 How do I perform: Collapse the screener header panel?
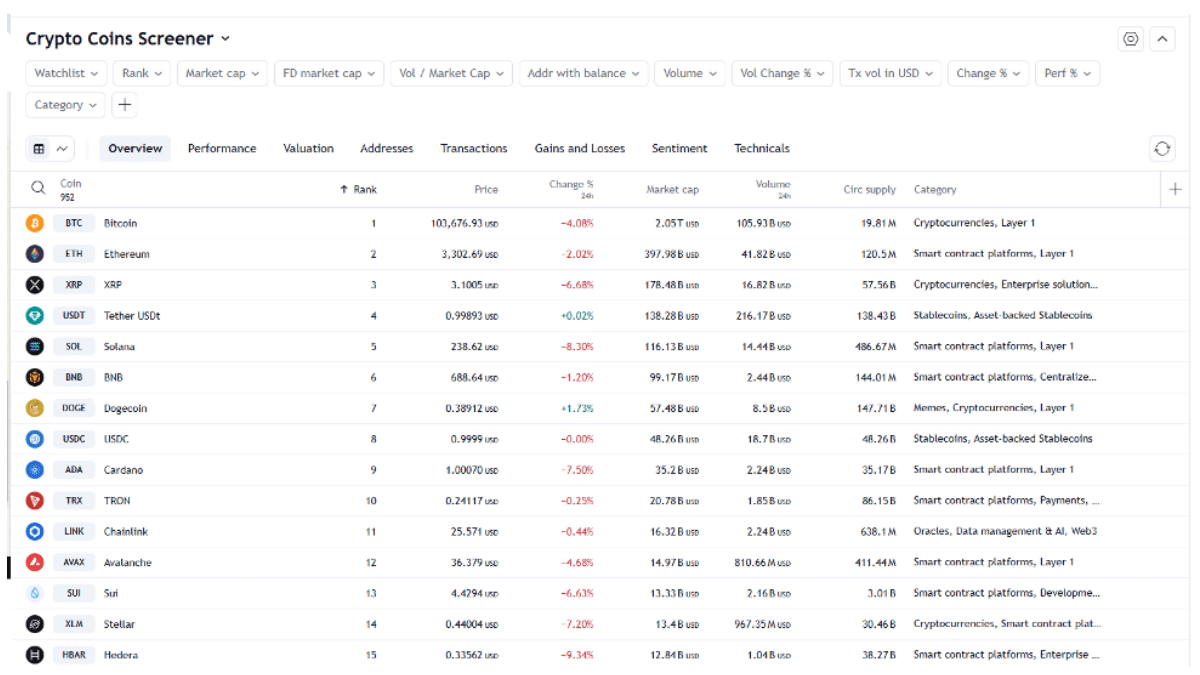[x=1162, y=38]
